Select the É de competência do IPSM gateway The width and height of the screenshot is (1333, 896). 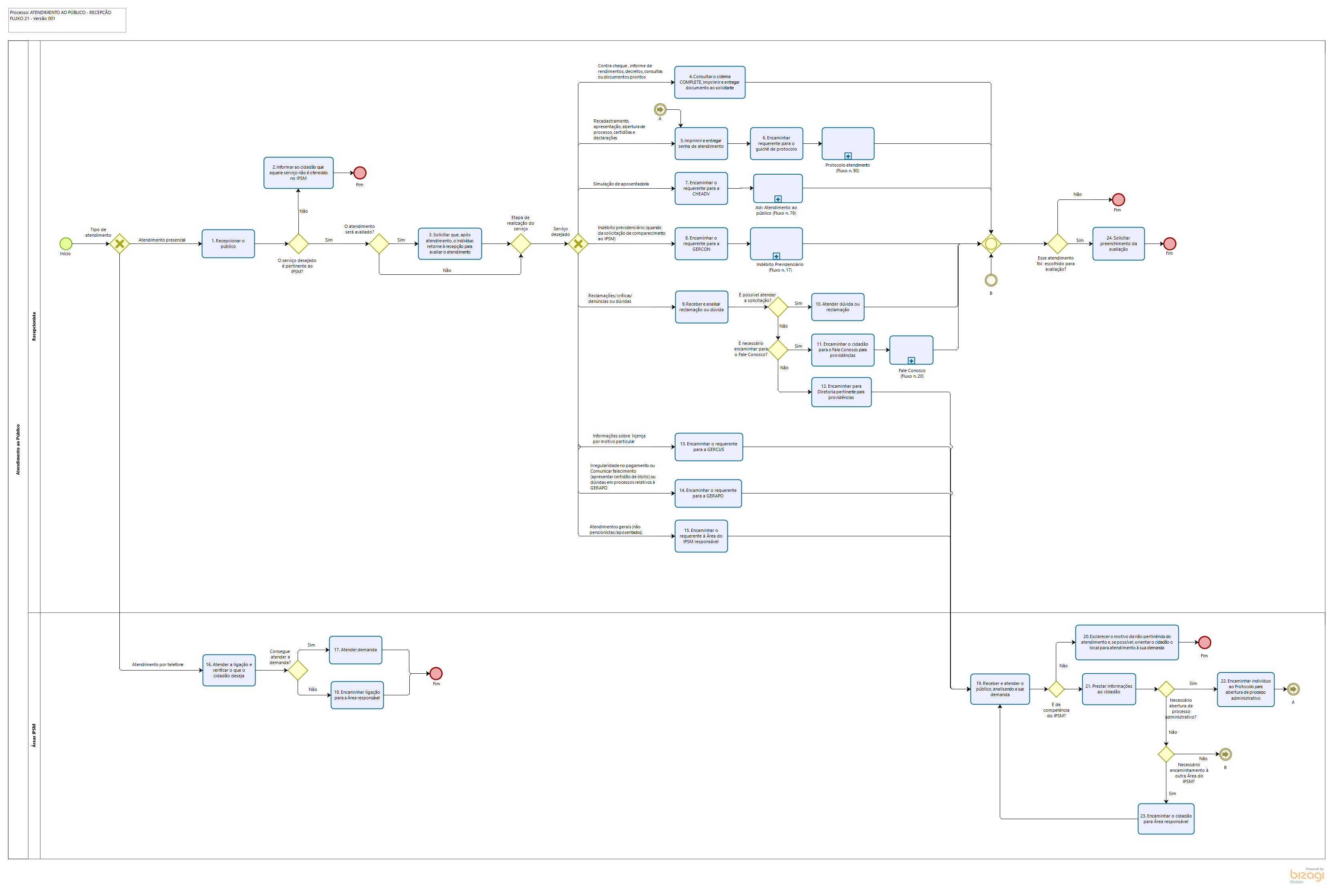[1056, 689]
